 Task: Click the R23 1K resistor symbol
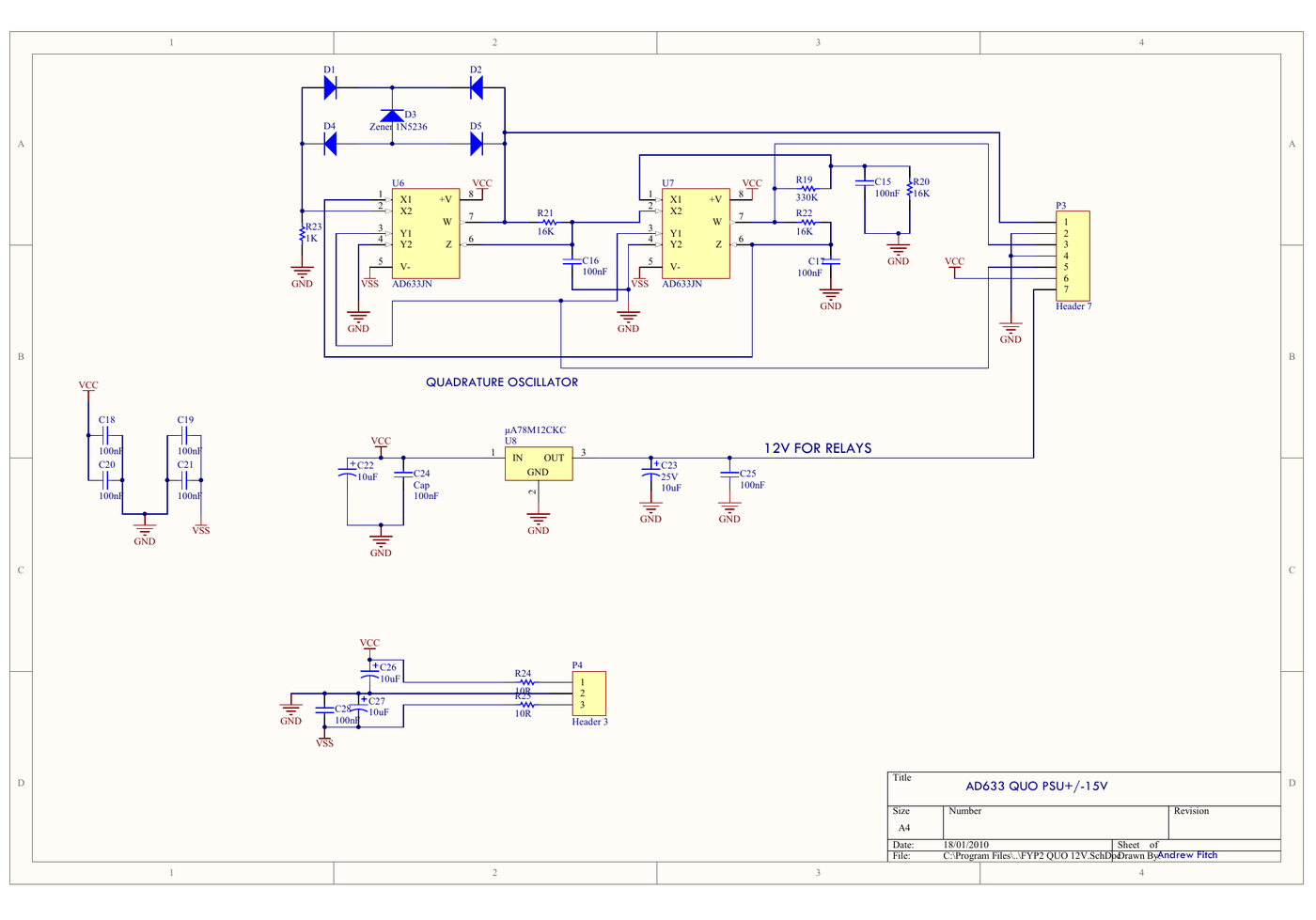click(x=302, y=233)
